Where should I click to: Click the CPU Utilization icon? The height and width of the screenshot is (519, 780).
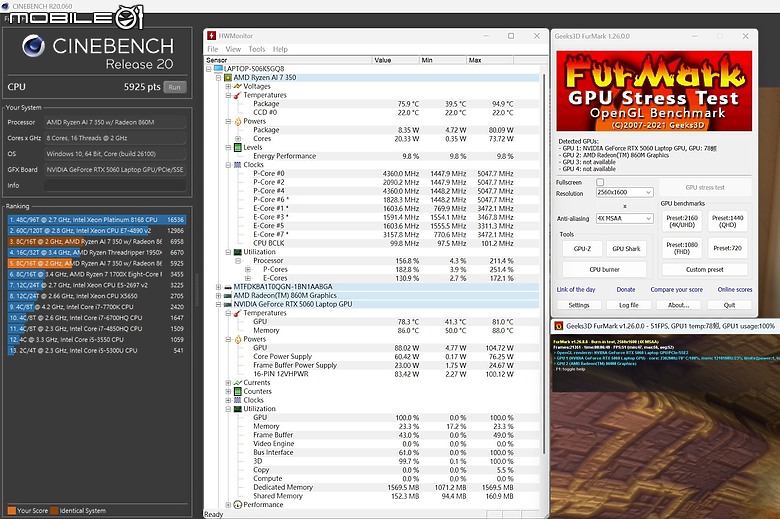click(x=238, y=252)
